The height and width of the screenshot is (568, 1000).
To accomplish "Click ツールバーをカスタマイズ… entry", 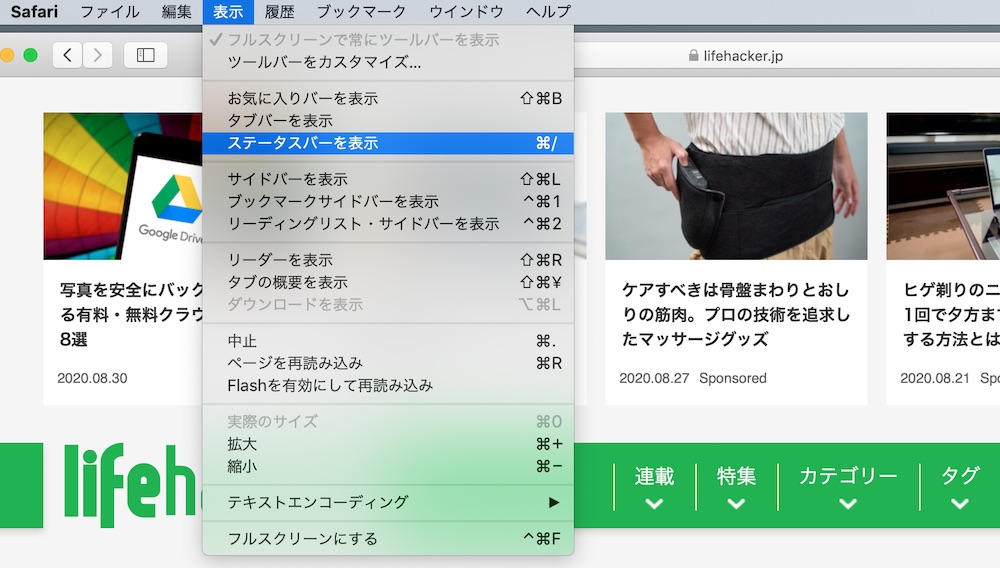I will 388,62.
